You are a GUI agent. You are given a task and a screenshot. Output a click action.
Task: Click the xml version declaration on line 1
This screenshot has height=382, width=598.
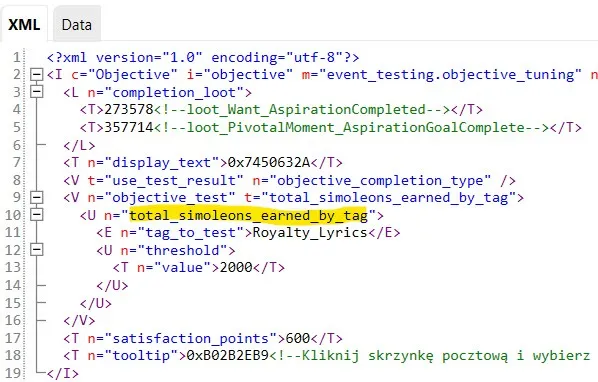point(203,58)
